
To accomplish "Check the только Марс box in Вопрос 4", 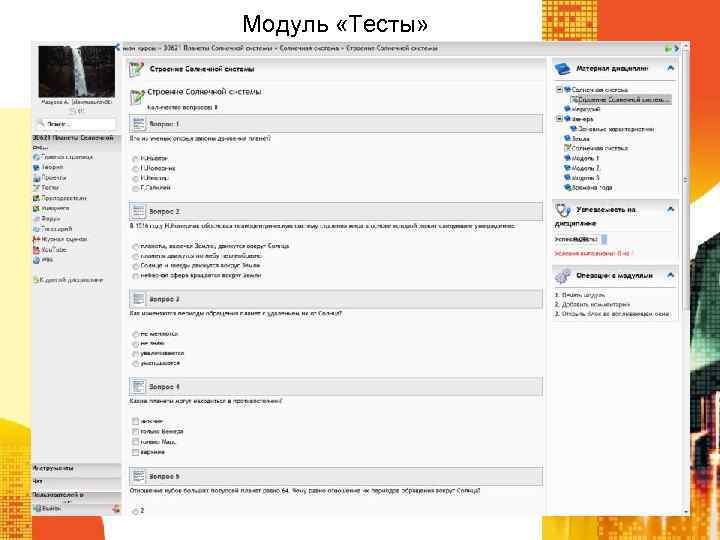I will point(135,442).
